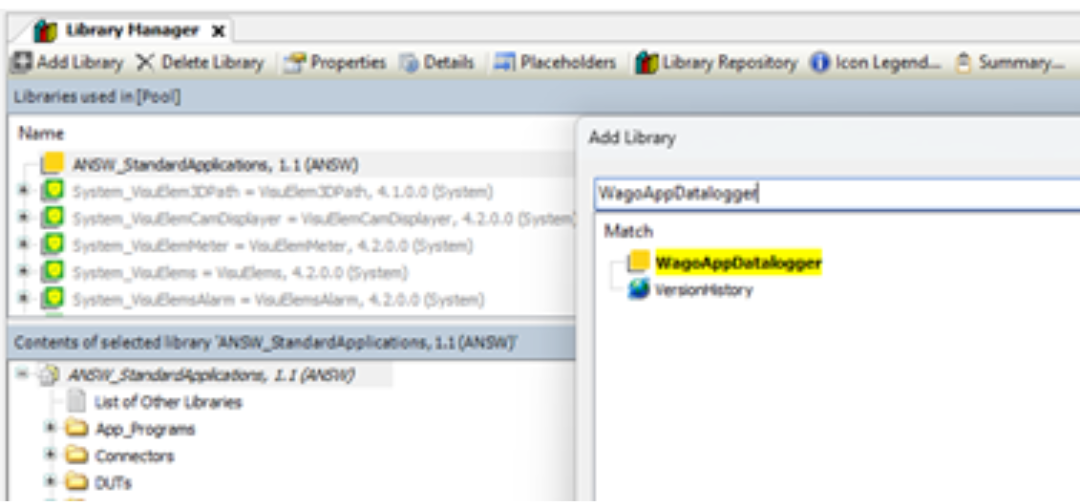Open the Library Repository

pos(716,63)
